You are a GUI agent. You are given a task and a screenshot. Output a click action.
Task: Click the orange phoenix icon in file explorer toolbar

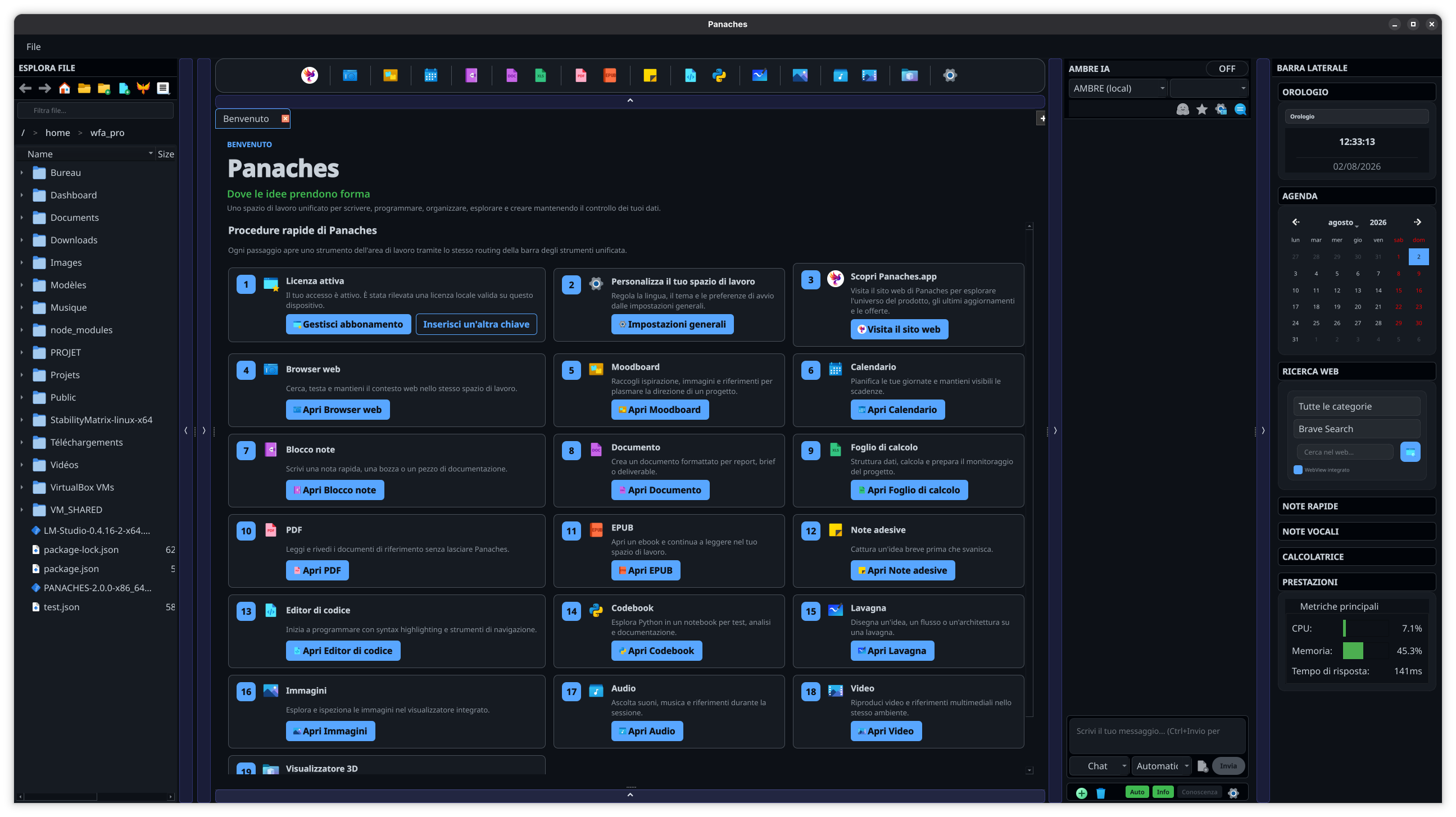click(x=143, y=88)
